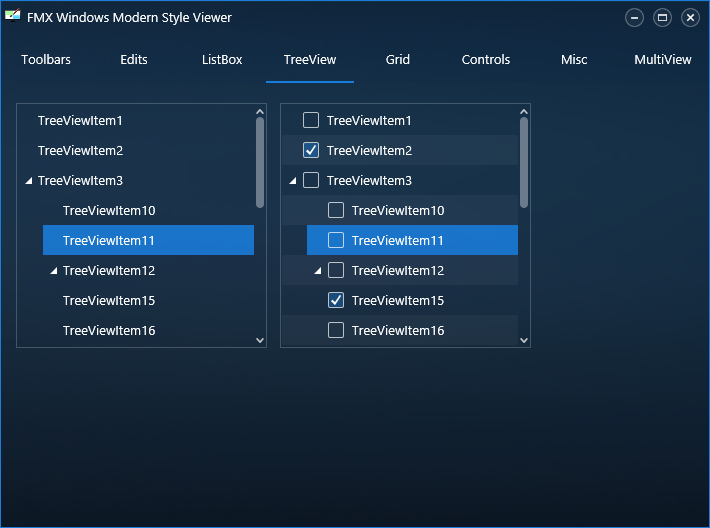The height and width of the screenshot is (528, 710).
Task: Select TreeViewItem1 in left tree
Action: (x=80, y=120)
